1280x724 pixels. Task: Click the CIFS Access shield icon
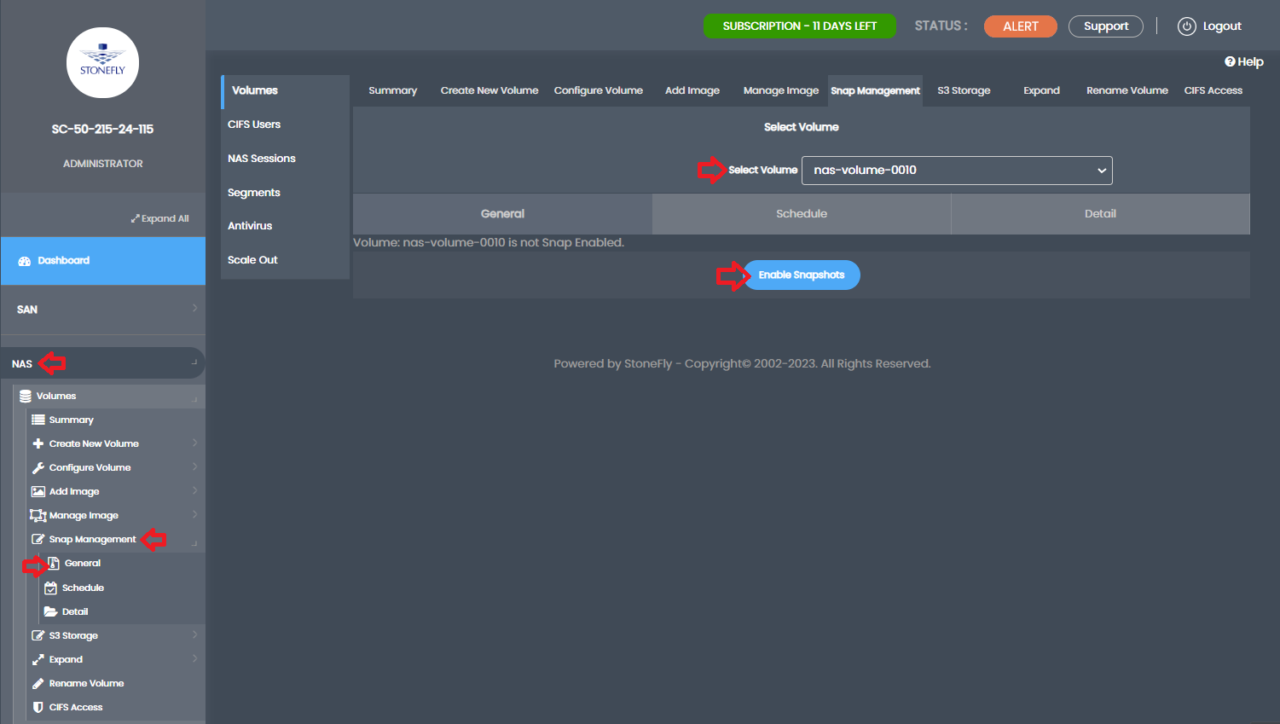click(38, 707)
